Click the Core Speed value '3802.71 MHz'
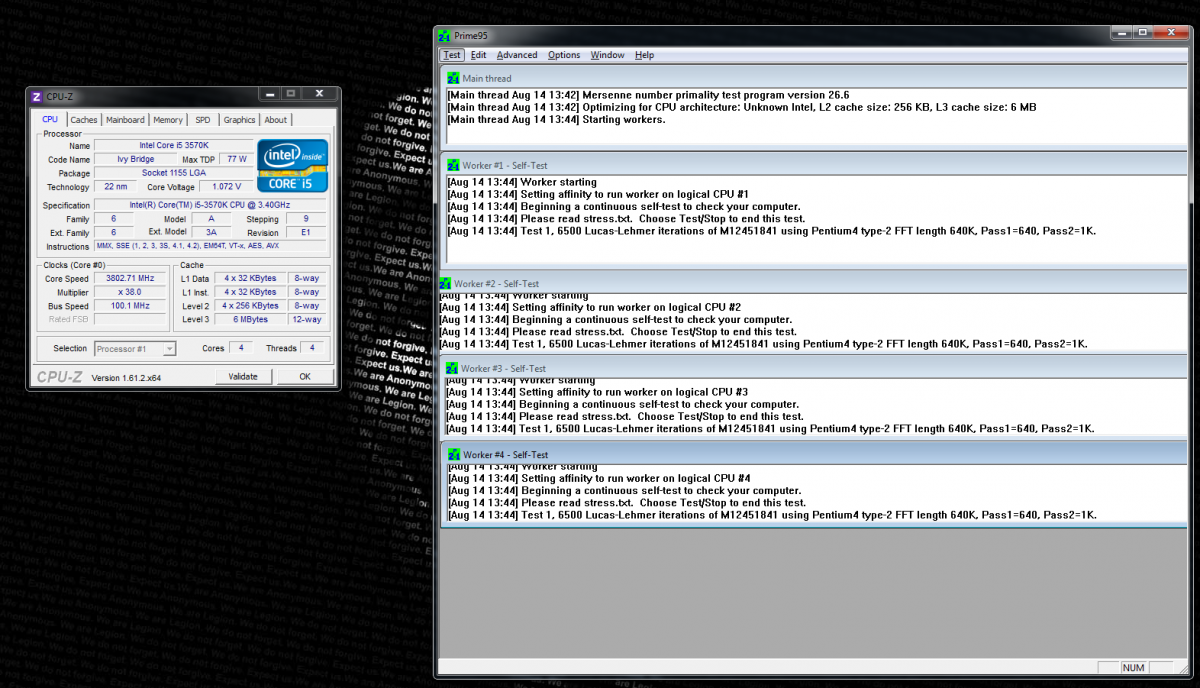The image size is (1200, 688). pyautogui.click(x=131, y=278)
